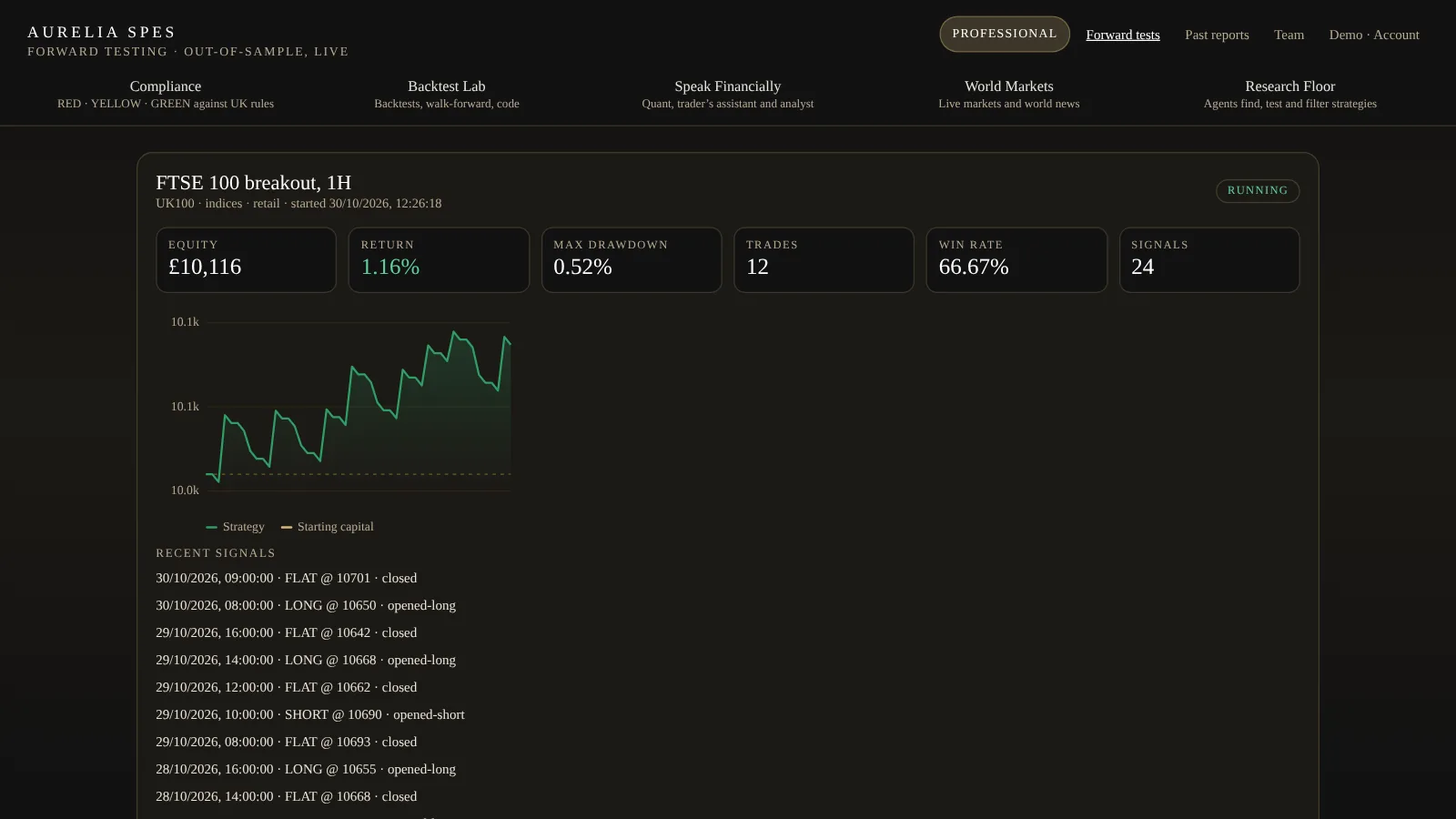The height and width of the screenshot is (819, 1456).
Task: Select signal FLAT @ 10662 closed
Action: pos(287,687)
